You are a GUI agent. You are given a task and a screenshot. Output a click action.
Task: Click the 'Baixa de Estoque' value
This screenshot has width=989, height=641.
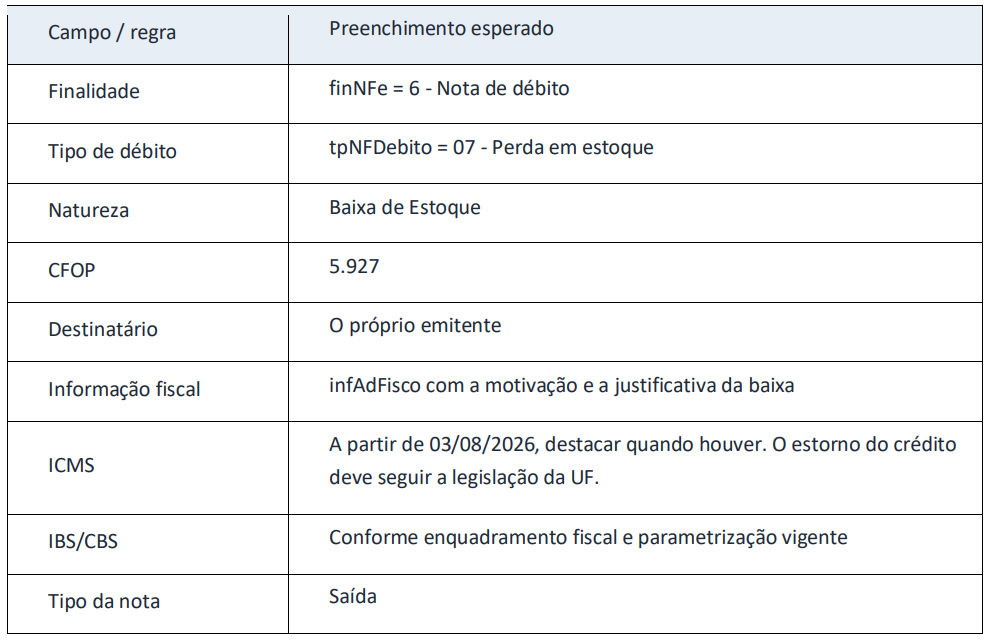coord(405,208)
